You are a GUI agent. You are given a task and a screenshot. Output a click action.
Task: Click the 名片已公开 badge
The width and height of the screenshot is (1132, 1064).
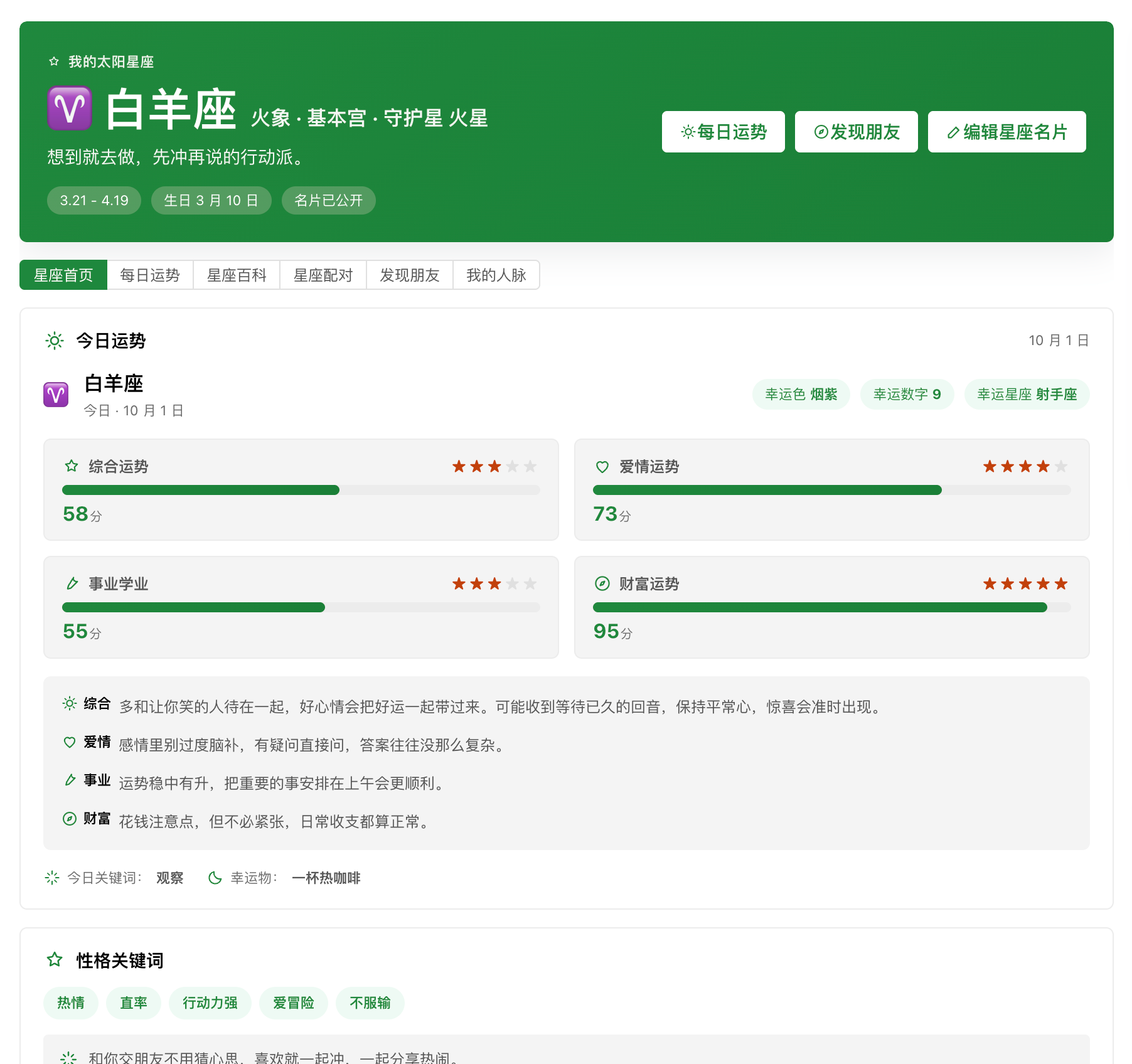point(328,201)
